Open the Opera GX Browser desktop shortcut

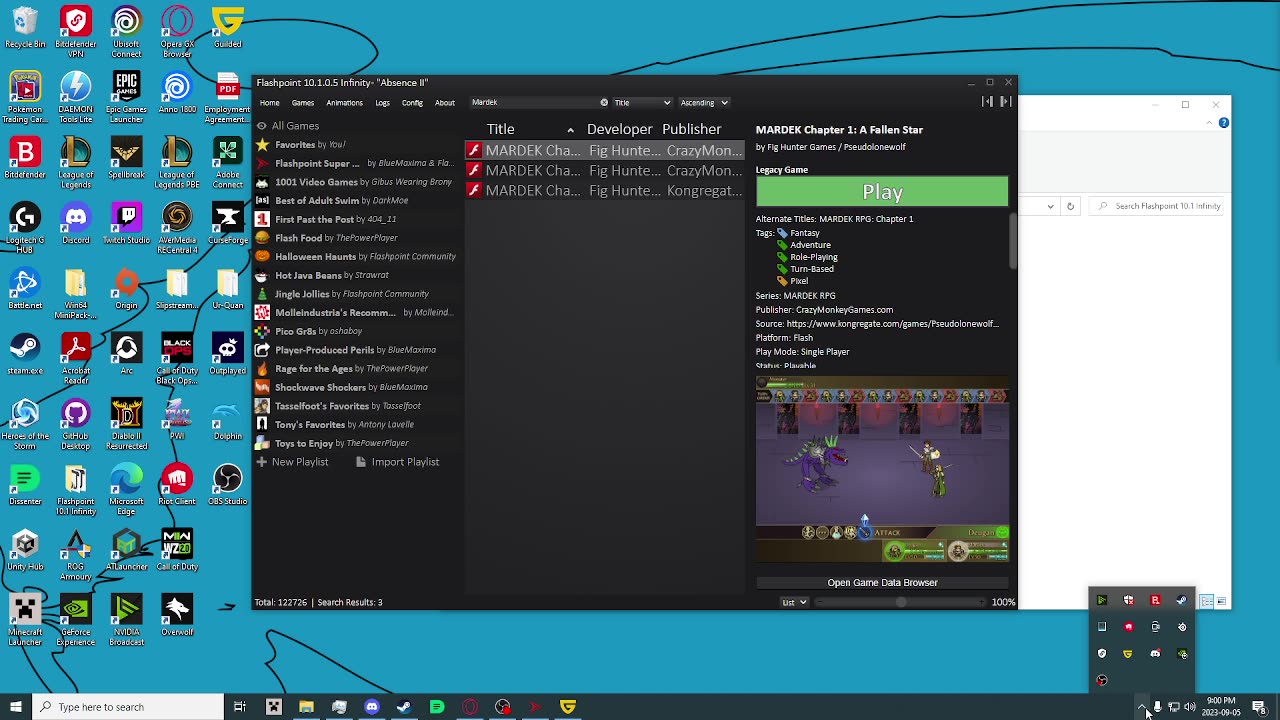pos(177,30)
